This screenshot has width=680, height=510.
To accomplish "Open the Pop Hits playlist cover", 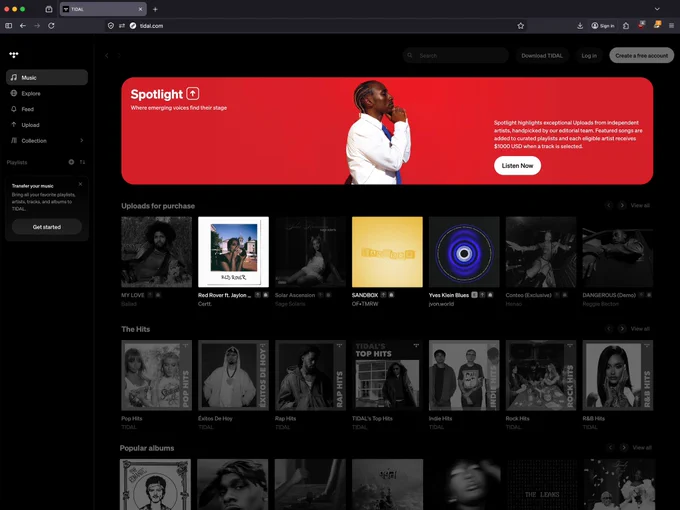I will pyautogui.click(x=157, y=375).
